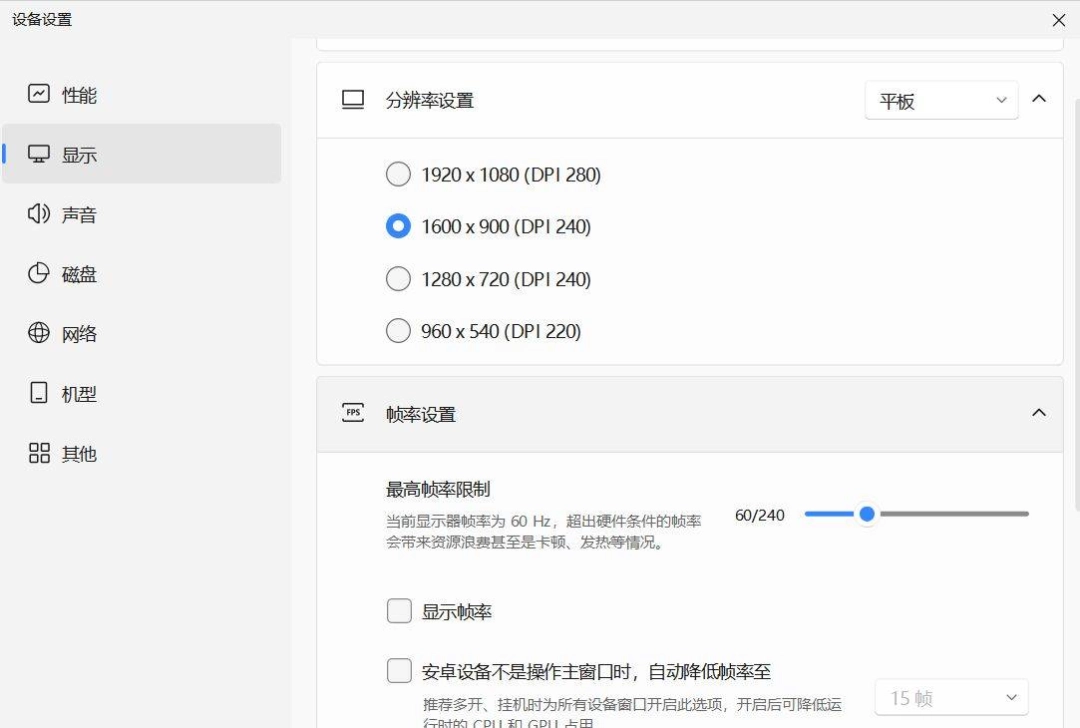This screenshot has width=1080, height=728.
Task: Collapse the 分辨率设置 section chevron
Action: (x=1039, y=98)
